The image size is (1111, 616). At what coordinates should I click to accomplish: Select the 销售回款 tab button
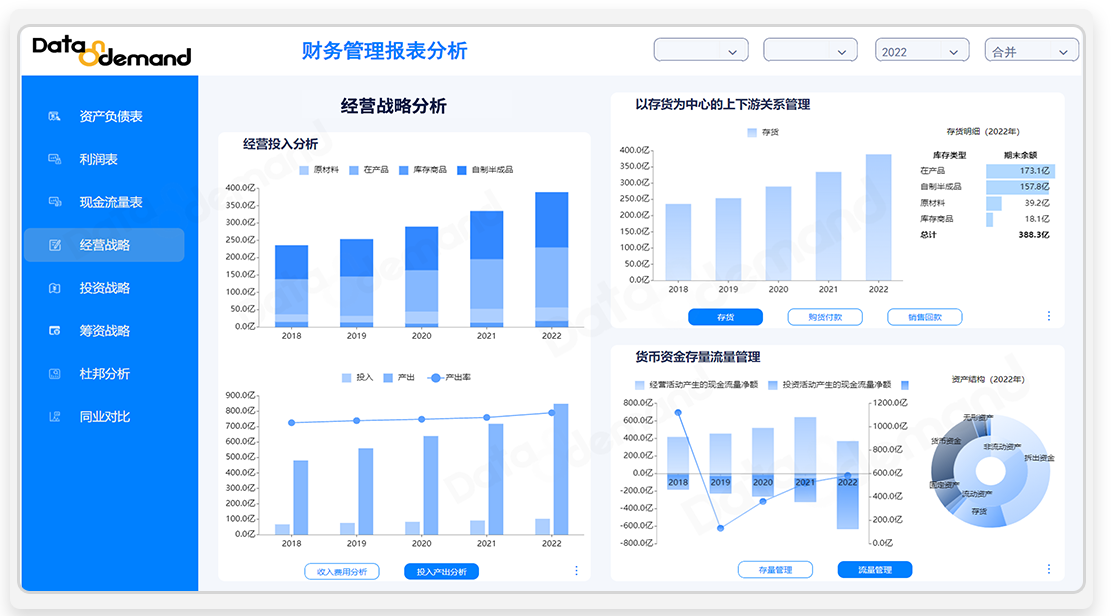point(925,317)
